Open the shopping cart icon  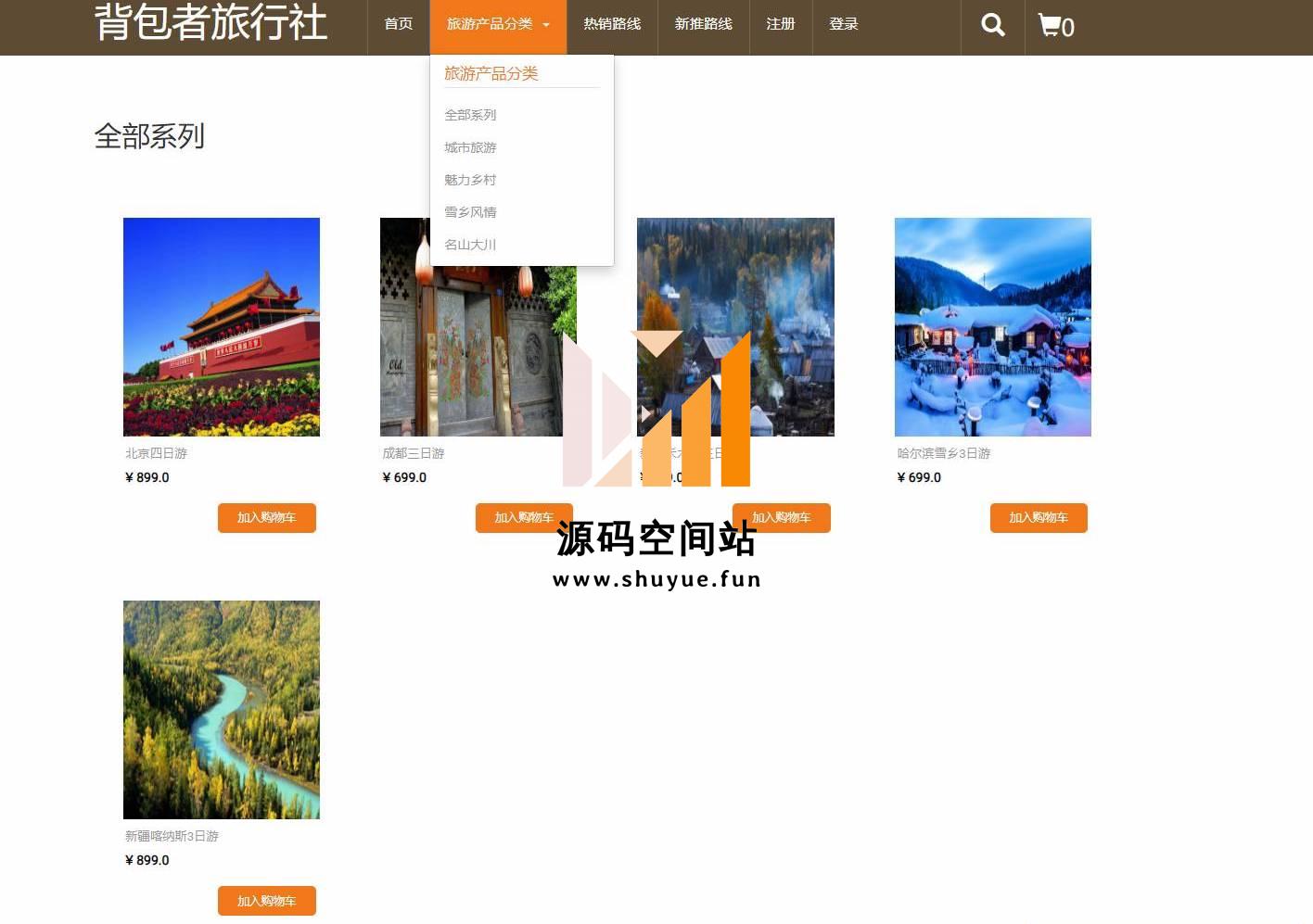1055,26
